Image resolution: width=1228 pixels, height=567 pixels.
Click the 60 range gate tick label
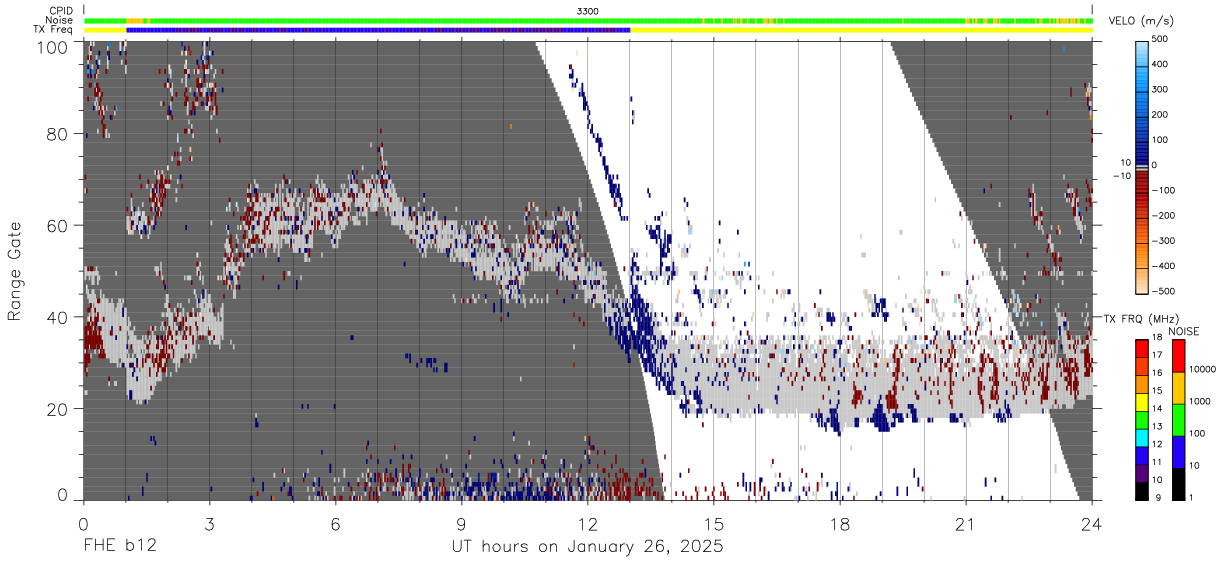[59, 226]
